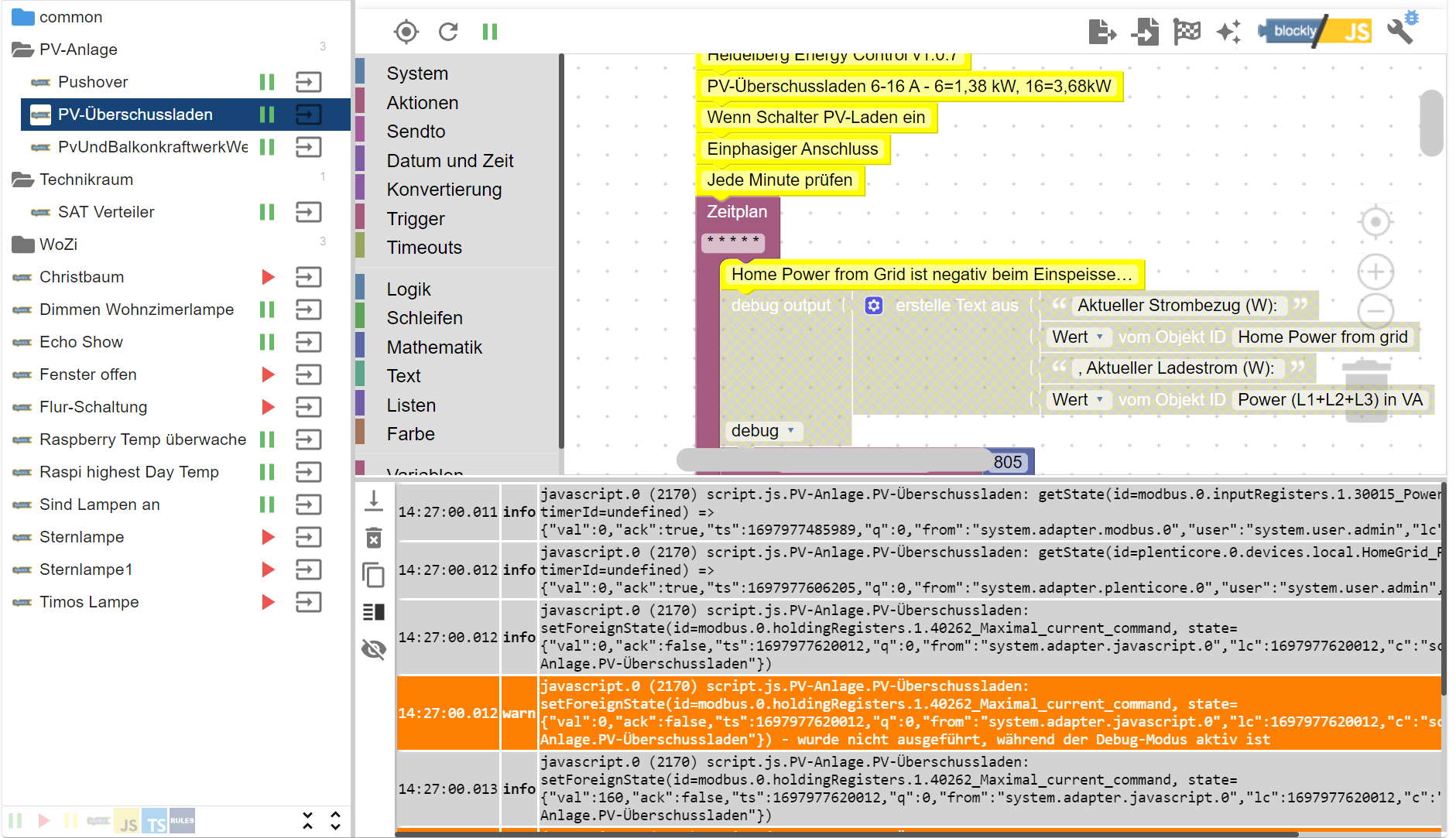Viewport: 1456px width, 838px height.
Task: Open the Aktionen block category
Action: click(423, 103)
